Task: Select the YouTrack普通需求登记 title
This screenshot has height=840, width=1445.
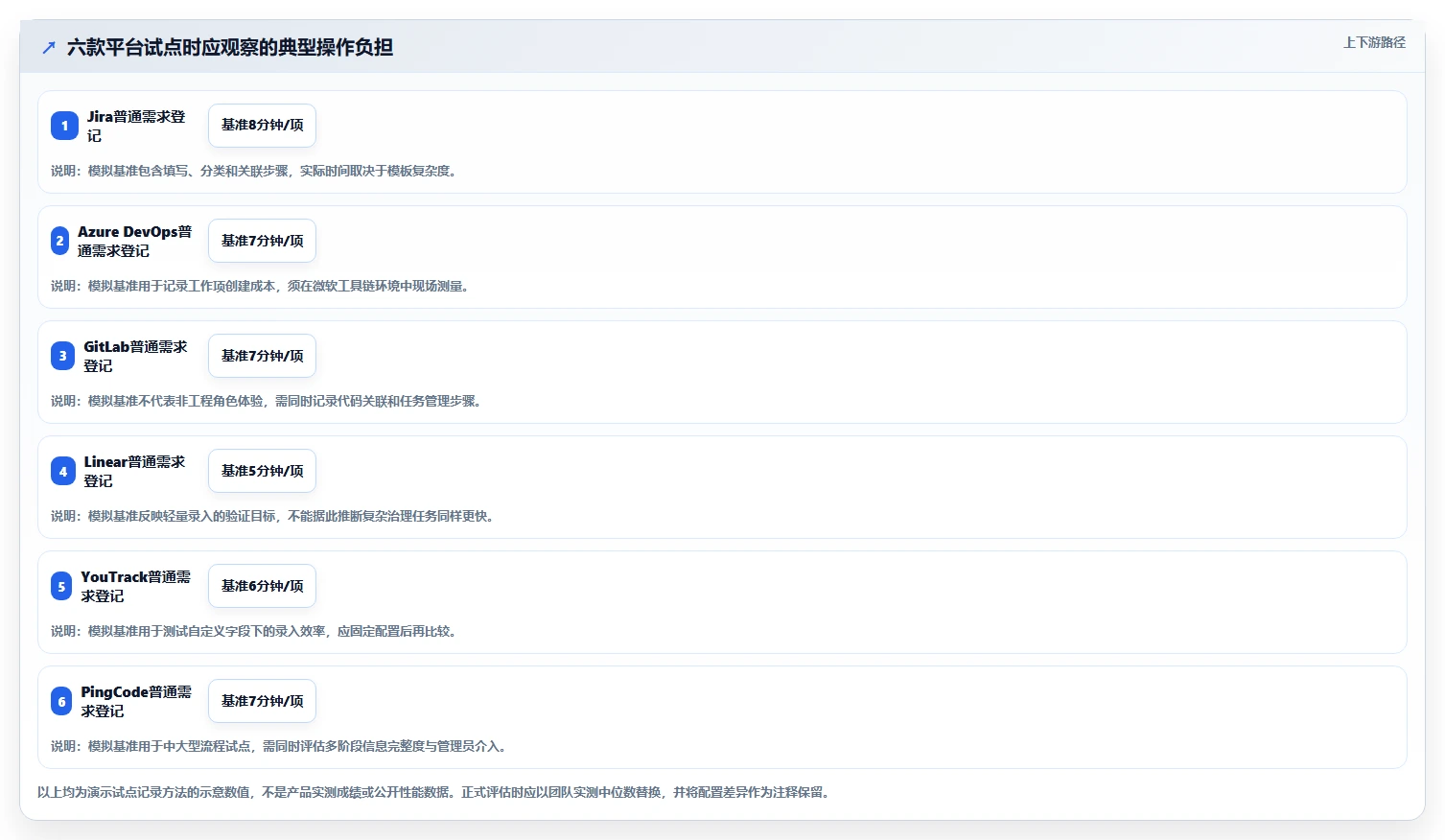Action: tap(136, 586)
